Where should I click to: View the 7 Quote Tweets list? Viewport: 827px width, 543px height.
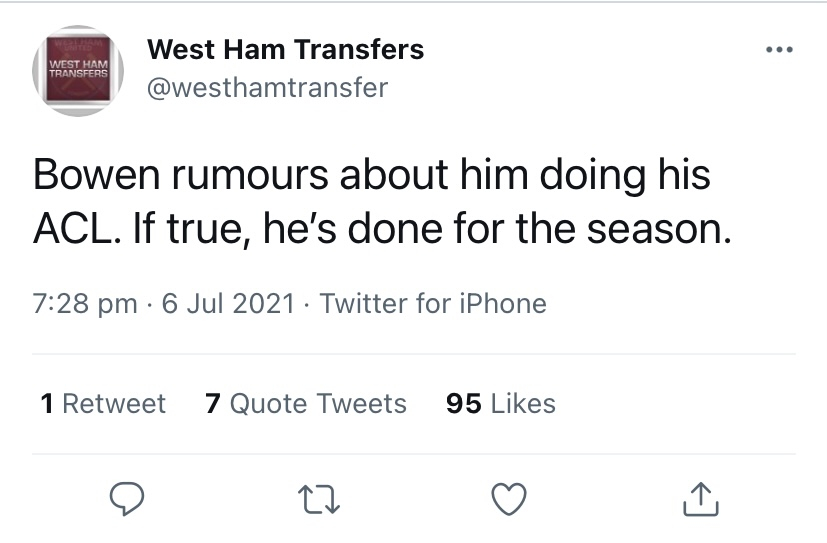pos(305,403)
